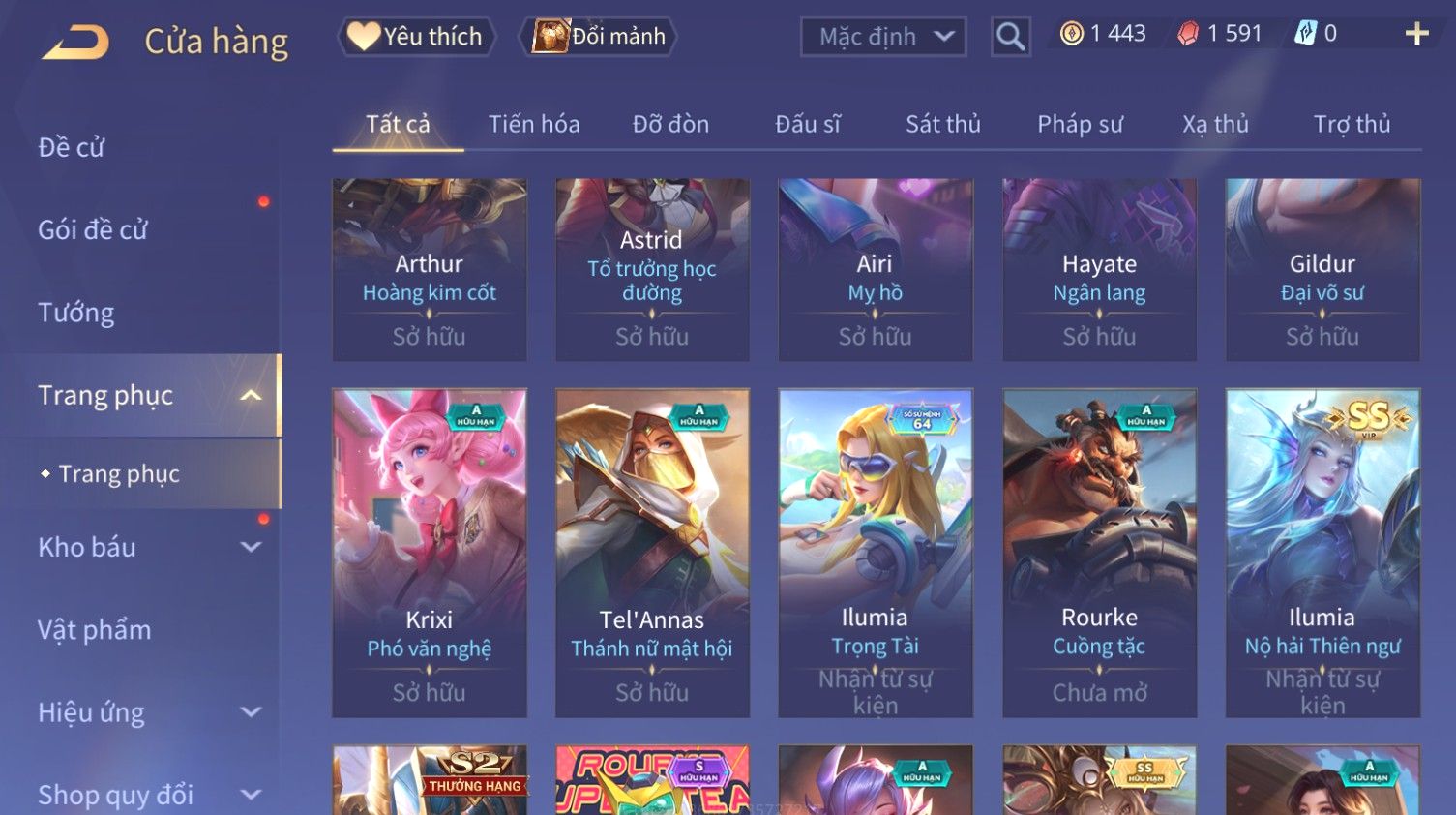Image resolution: width=1456 pixels, height=815 pixels.
Task: Select Ilumia Nộ hải Thiên ngư skin
Action: tap(1322, 554)
